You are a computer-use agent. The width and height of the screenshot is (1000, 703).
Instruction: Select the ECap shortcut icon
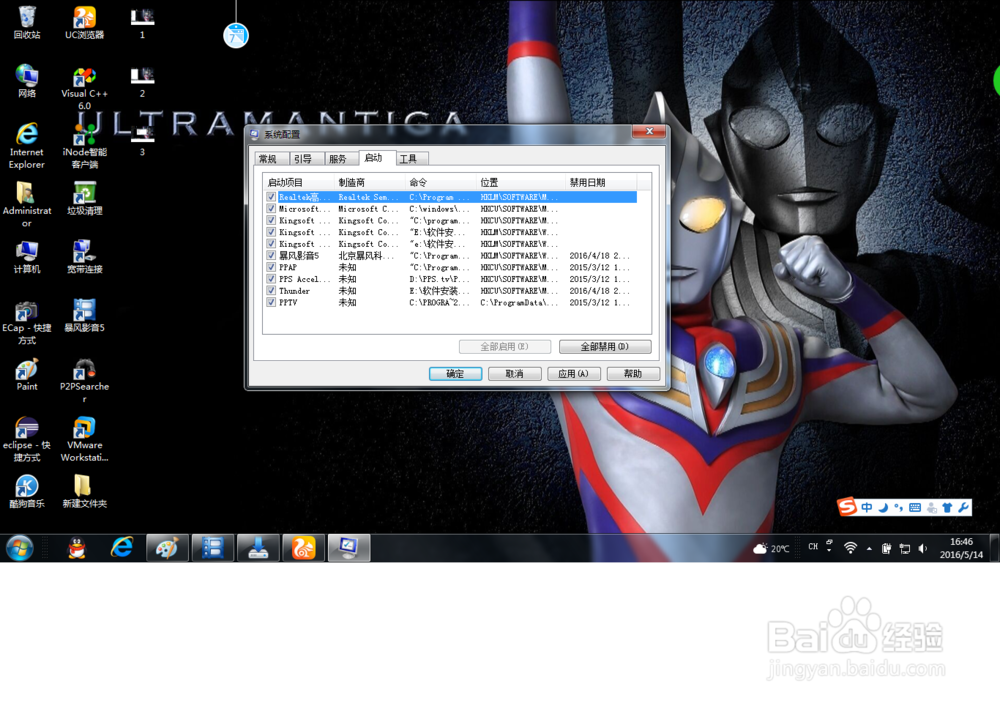pos(27,322)
